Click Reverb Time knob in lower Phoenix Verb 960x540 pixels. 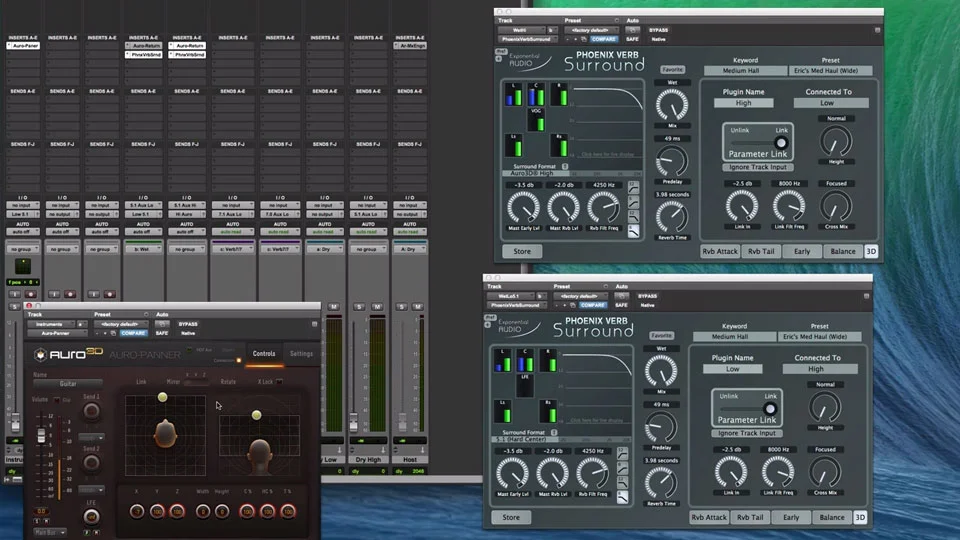tap(661, 483)
